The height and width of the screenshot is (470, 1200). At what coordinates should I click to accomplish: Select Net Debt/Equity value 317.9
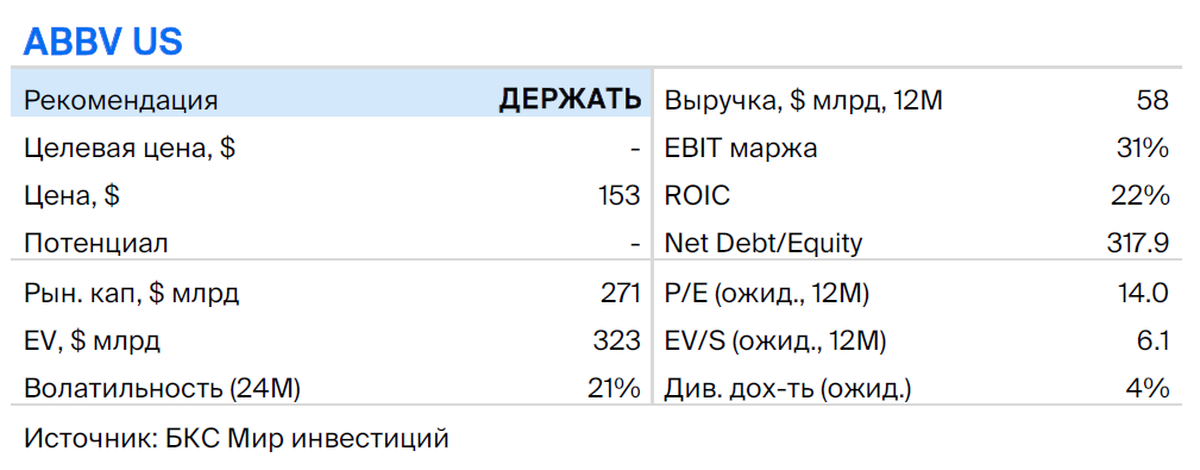(1135, 244)
